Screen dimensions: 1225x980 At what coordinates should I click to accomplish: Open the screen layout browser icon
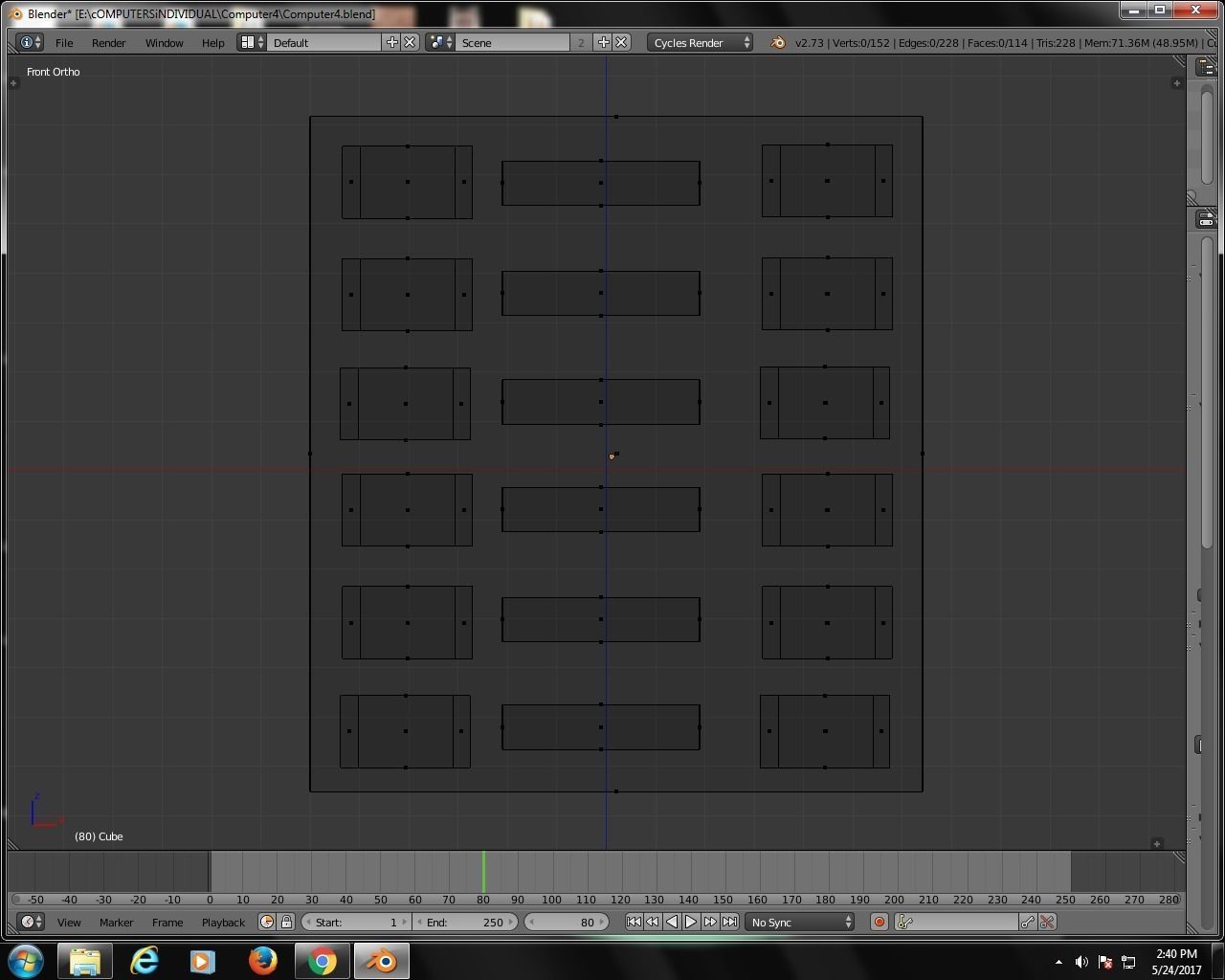252,42
